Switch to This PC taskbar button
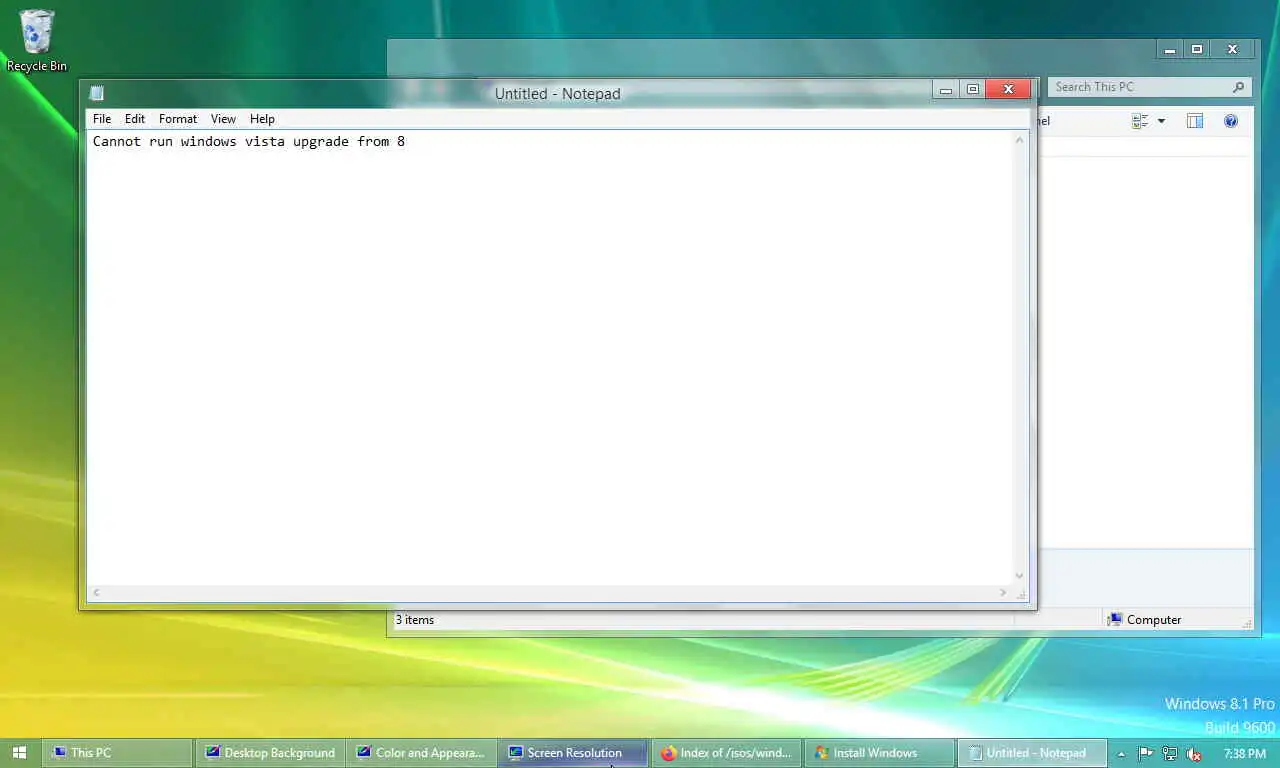1280x768 pixels. point(119,753)
